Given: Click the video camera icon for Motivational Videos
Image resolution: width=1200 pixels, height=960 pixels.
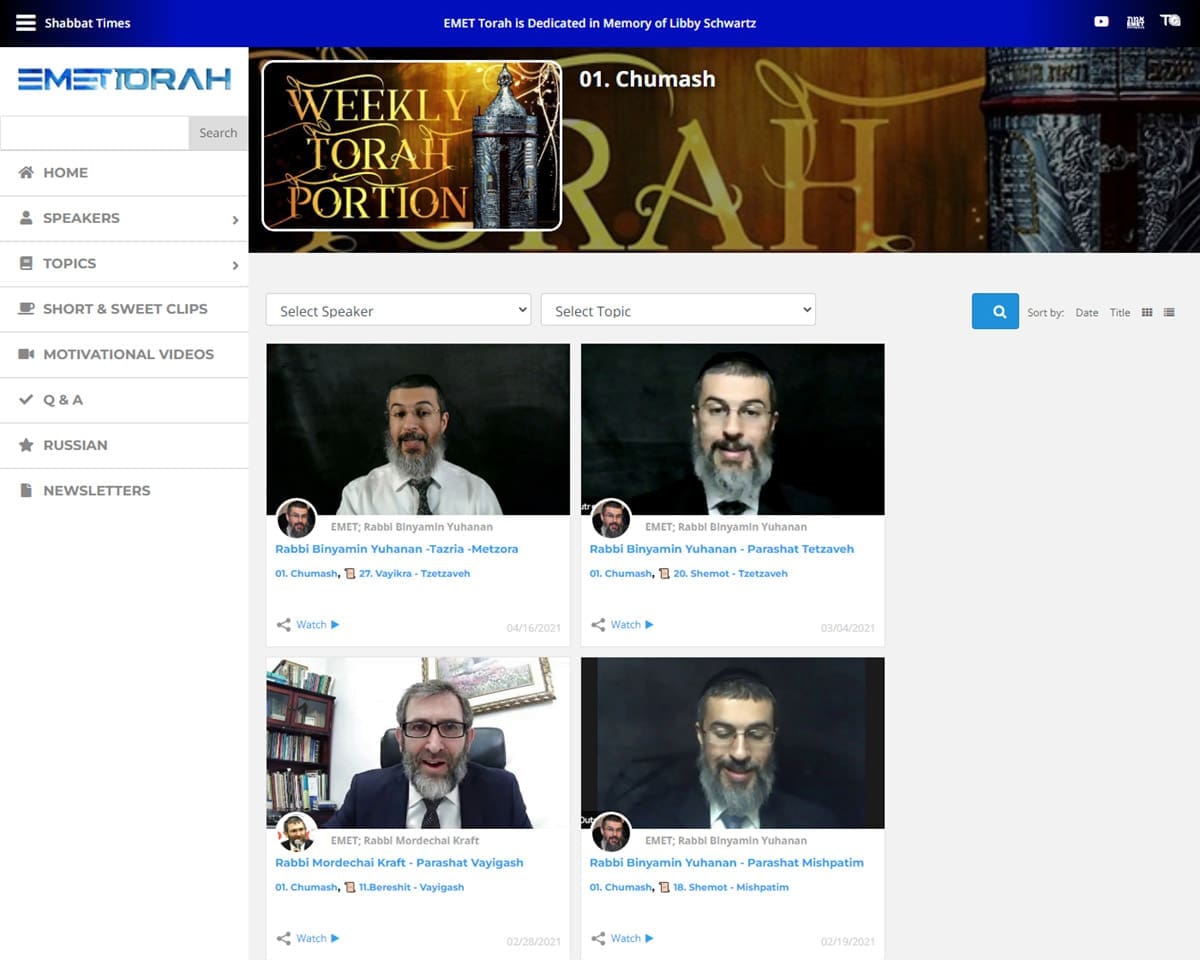Looking at the screenshot, I should [x=26, y=354].
